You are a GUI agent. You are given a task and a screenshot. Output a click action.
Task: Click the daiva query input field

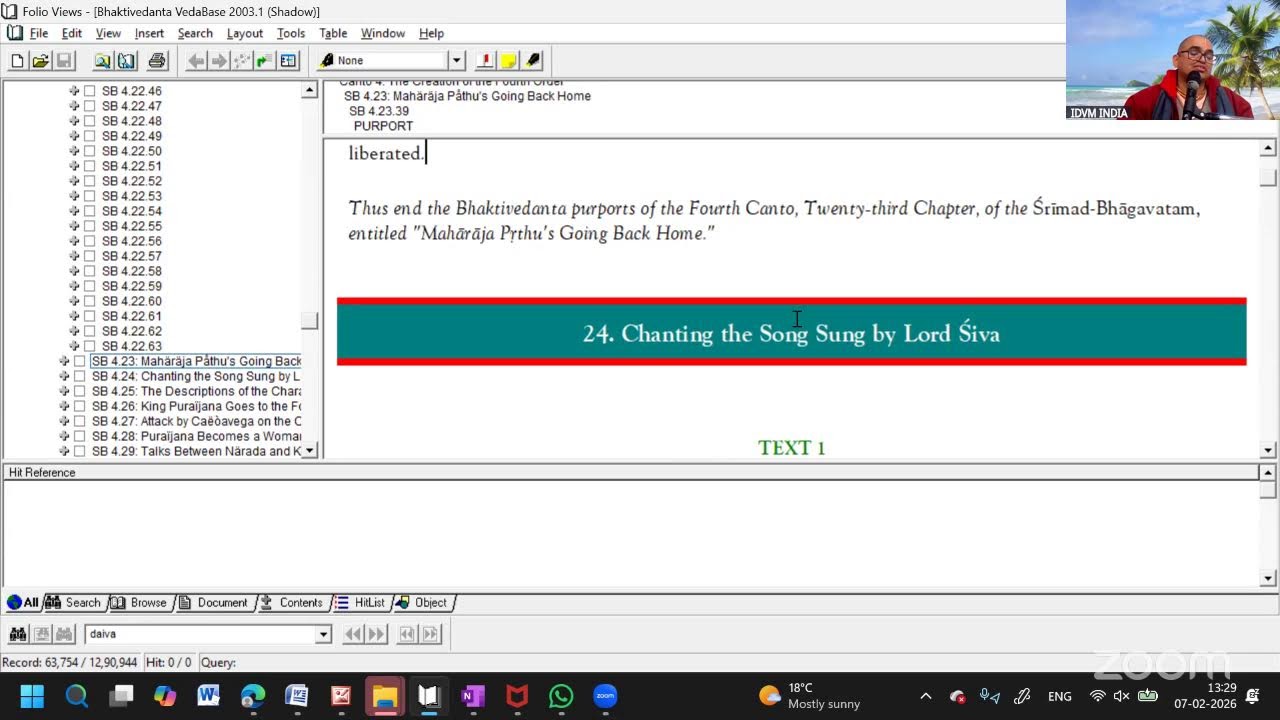coord(200,634)
